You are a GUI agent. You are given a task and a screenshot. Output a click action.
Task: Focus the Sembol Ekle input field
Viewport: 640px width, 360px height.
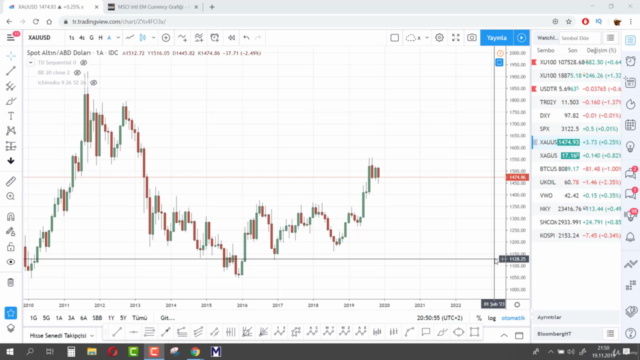(x=579, y=38)
